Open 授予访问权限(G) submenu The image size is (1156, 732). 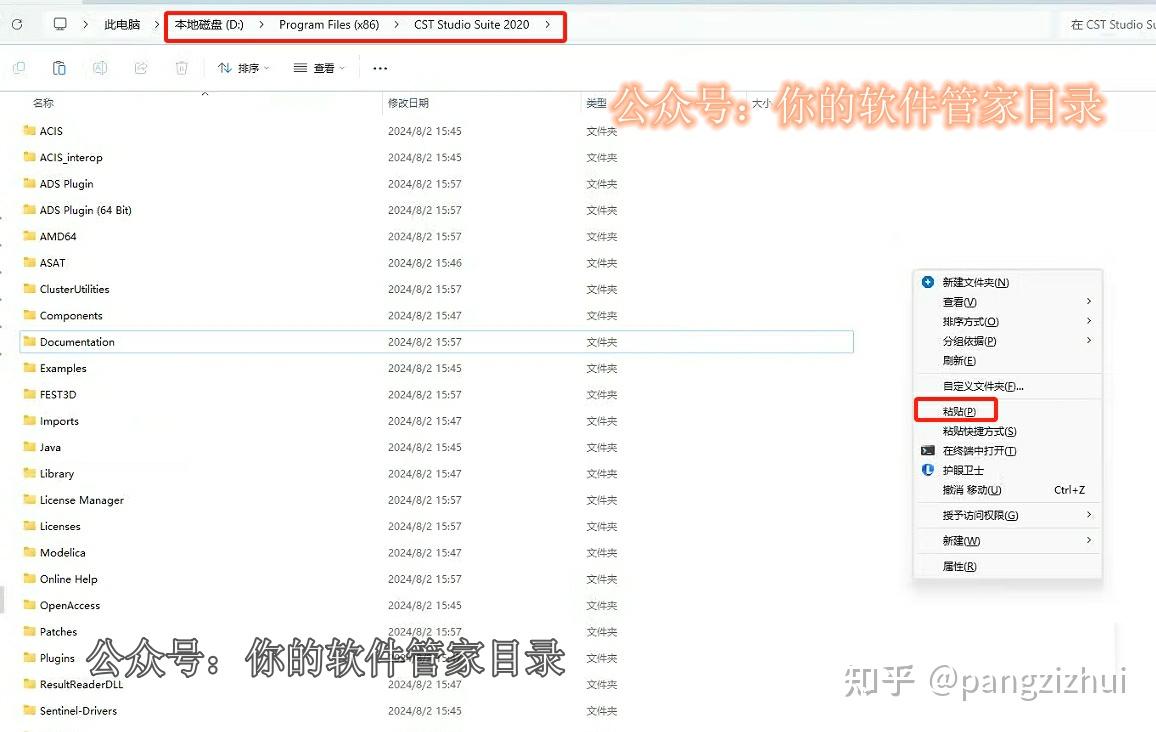tap(1007, 515)
